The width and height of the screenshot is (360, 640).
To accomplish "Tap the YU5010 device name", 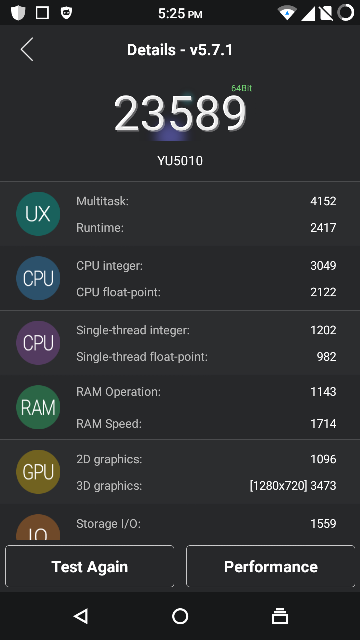I will (x=180, y=161).
